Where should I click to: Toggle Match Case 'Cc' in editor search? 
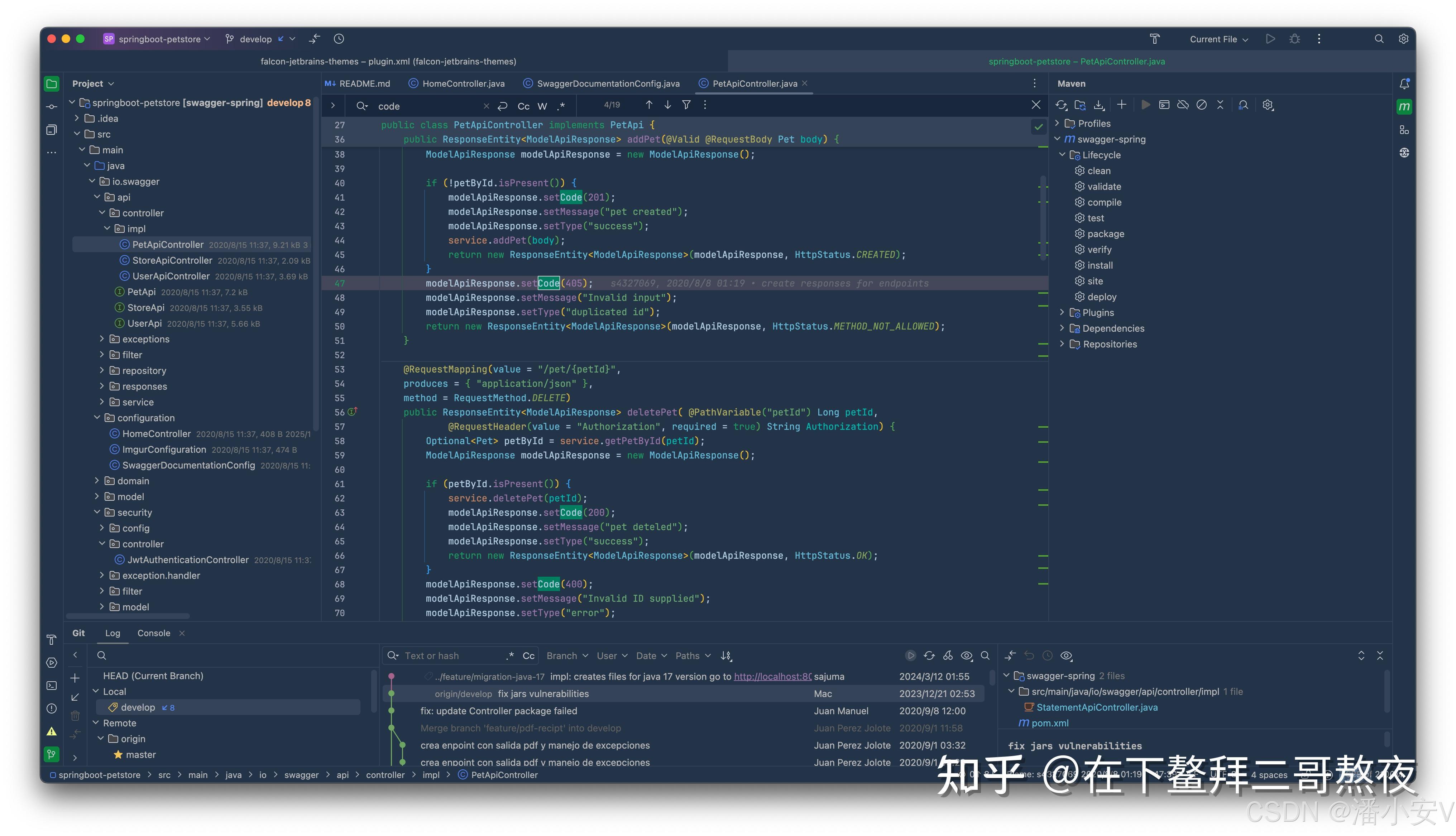(523, 106)
